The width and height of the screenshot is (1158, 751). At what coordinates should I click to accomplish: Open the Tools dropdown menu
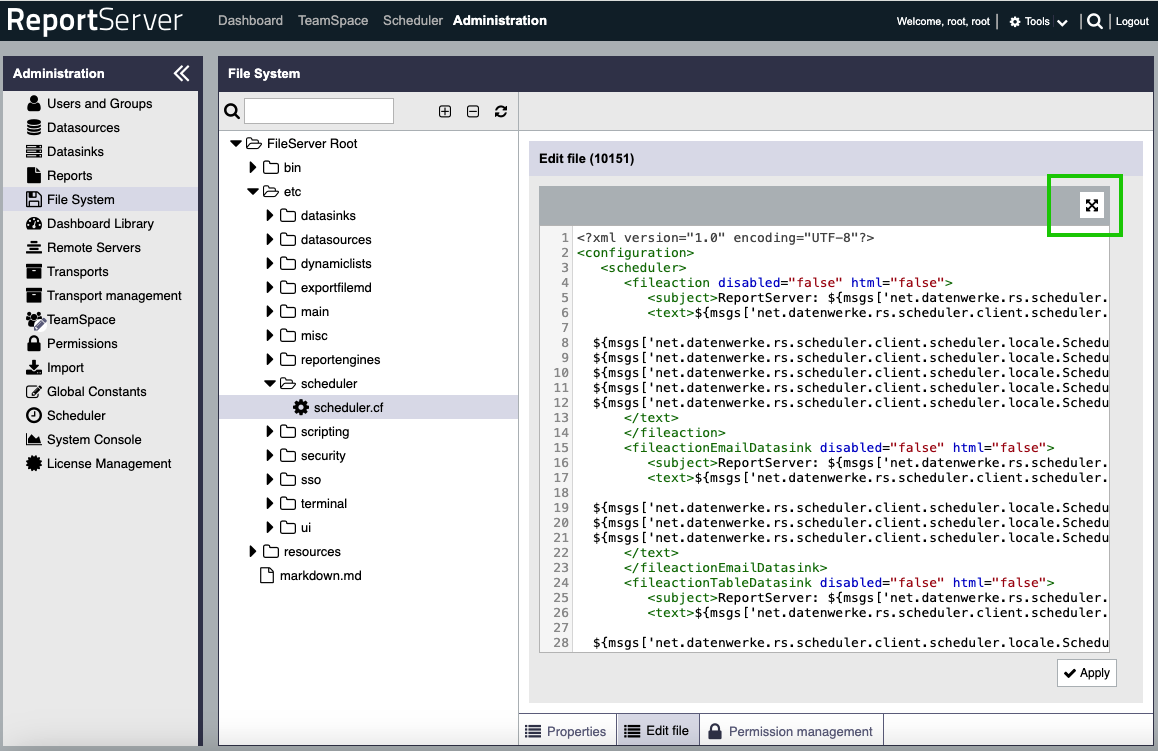pyautogui.click(x=1038, y=21)
